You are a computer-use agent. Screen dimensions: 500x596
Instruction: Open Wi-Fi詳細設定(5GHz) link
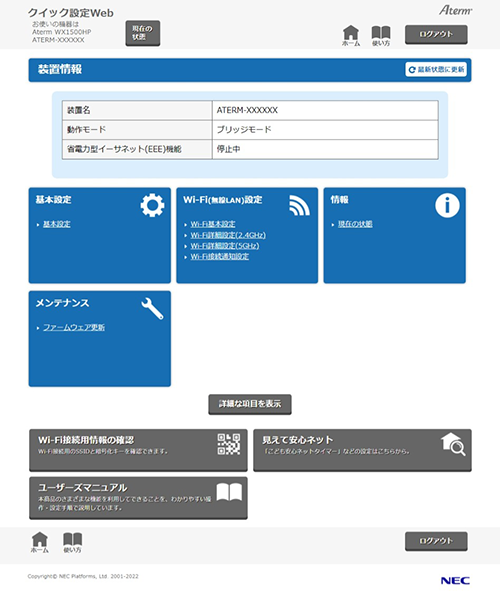click(x=225, y=246)
